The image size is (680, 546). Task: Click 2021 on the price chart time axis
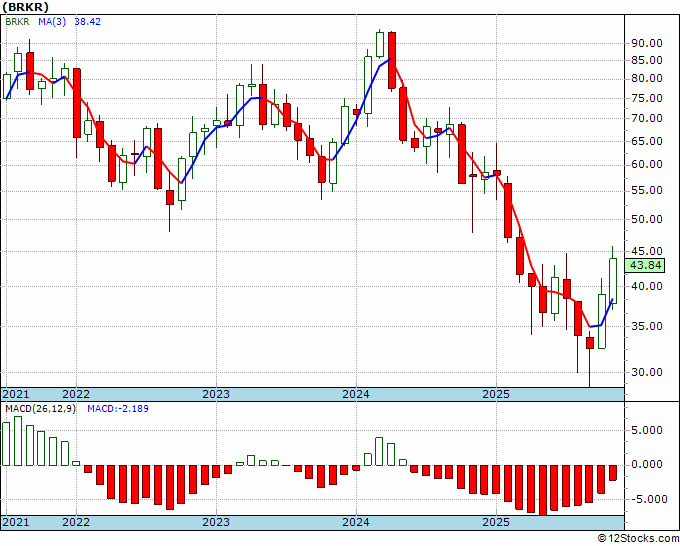tap(16, 394)
